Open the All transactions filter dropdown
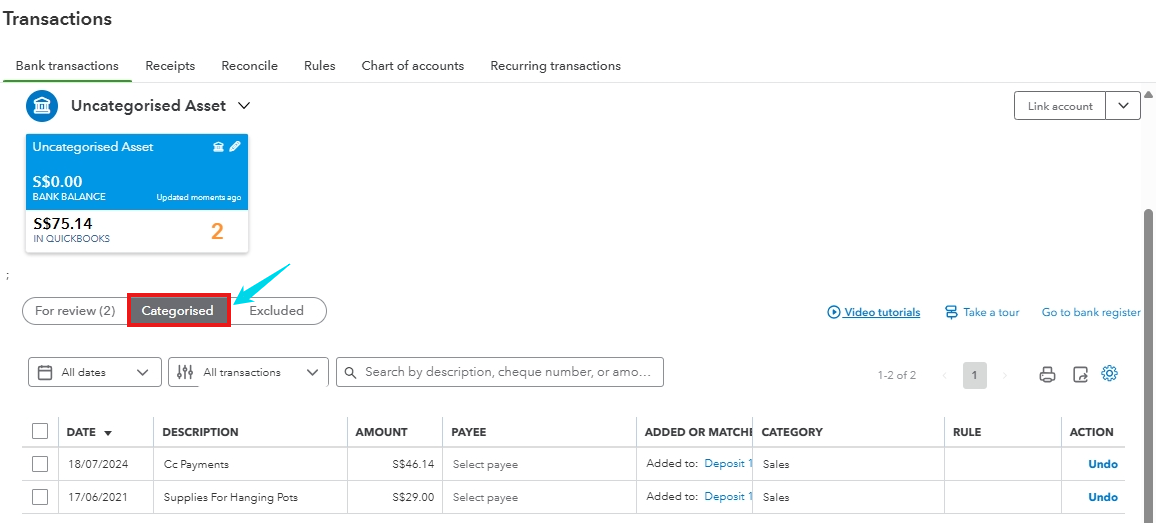 248,373
